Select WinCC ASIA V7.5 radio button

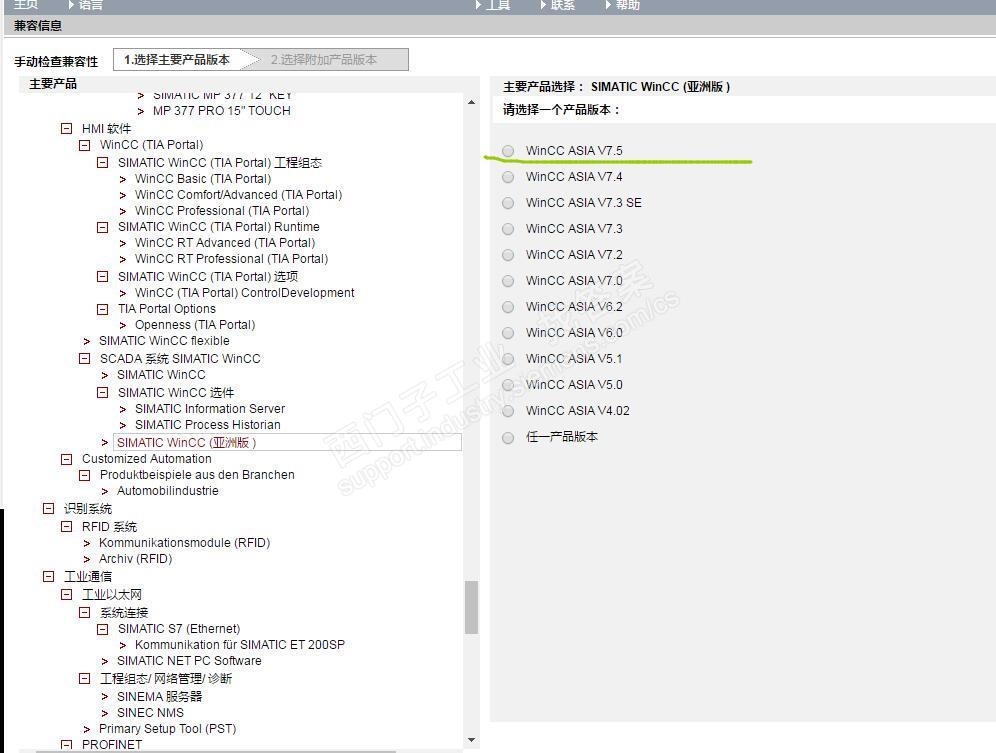(x=508, y=151)
